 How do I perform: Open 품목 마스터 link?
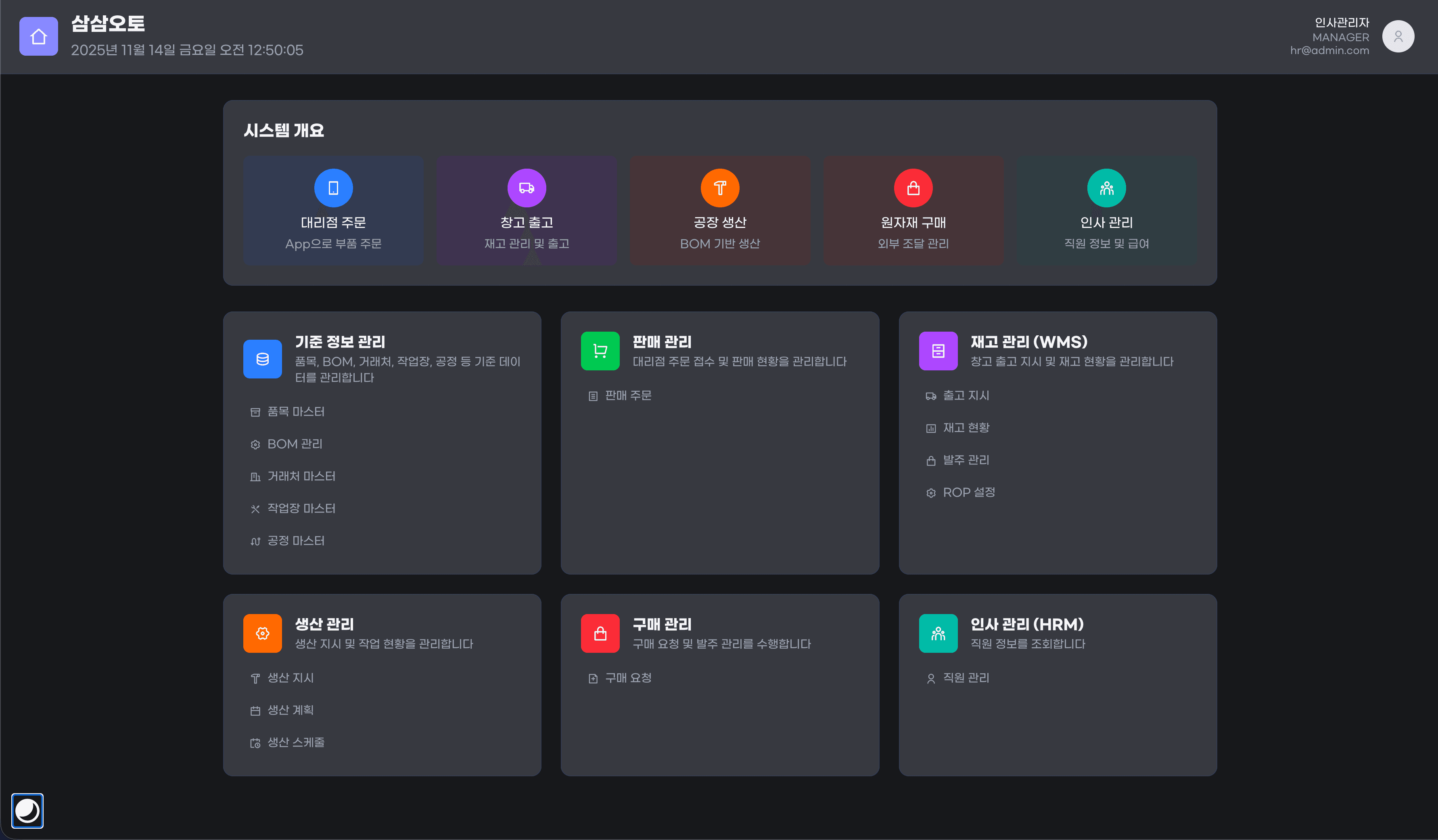pos(295,412)
